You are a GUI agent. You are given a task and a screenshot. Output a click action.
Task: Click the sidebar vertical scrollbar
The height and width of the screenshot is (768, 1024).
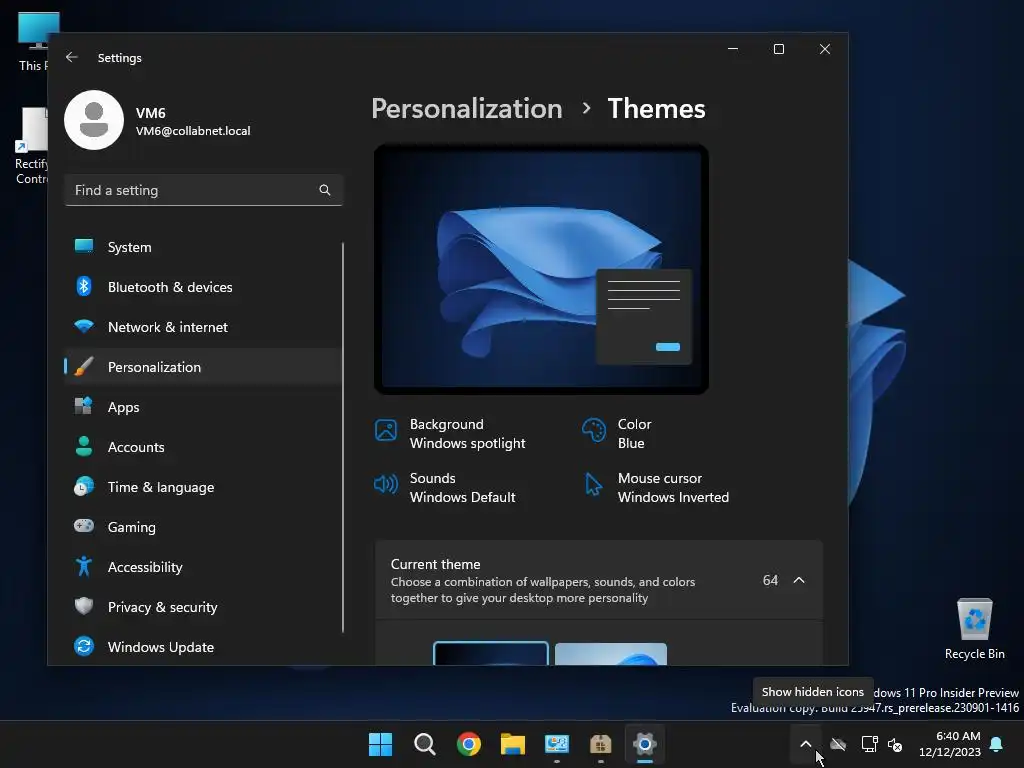tap(343, 438)
